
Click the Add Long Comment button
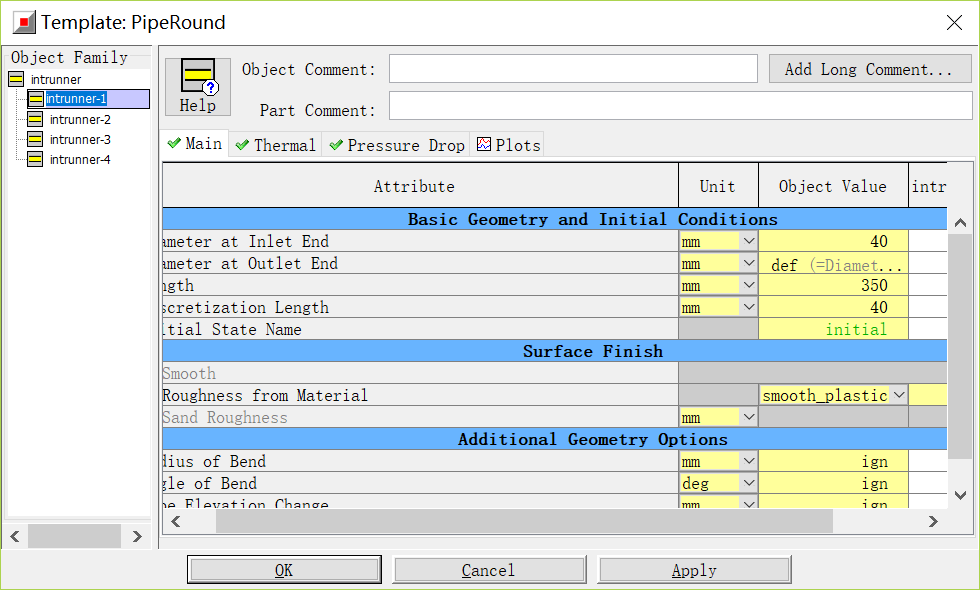pyautogui.click(x=869, y=69)
